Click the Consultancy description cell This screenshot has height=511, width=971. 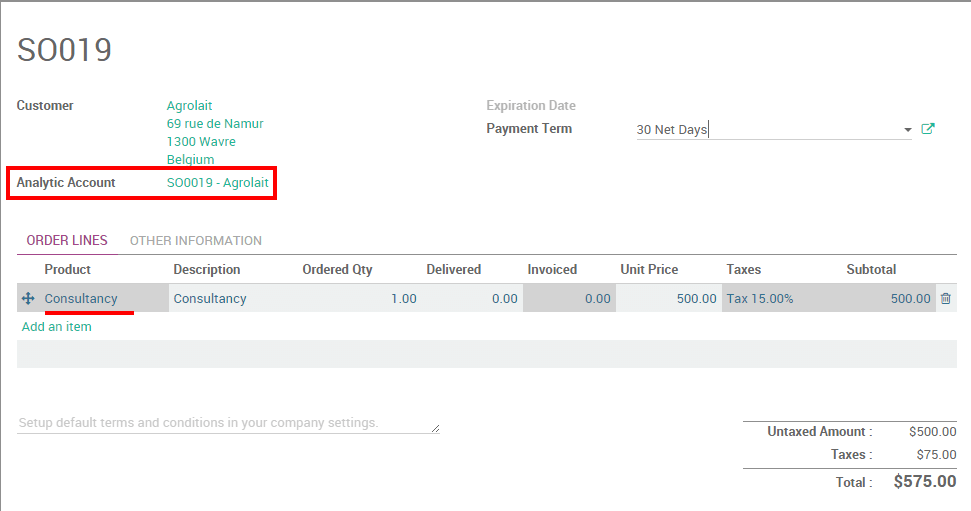click(x=233, y=299)
